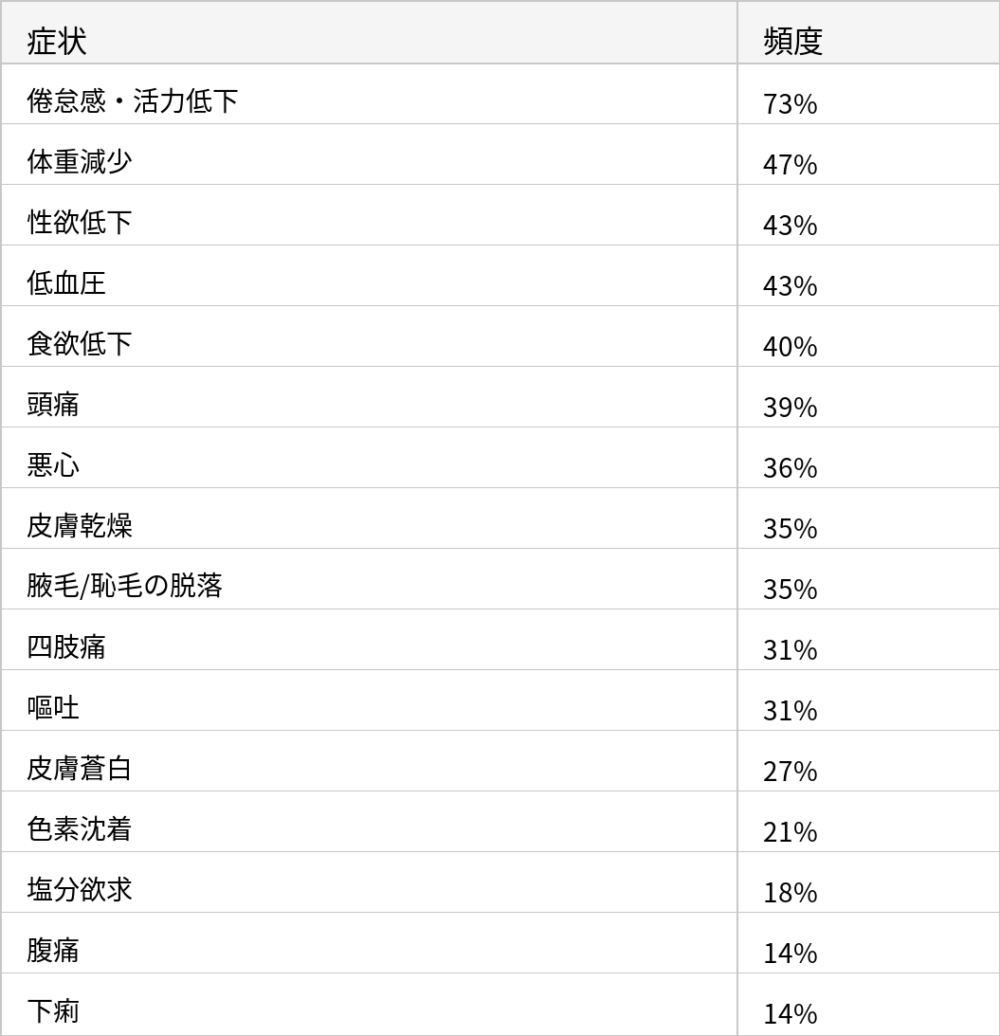Select the 塩分欲求 symptom cell
This screenshot has height=1036, width=1000.
pyautogui.click(x=79, y=889)
